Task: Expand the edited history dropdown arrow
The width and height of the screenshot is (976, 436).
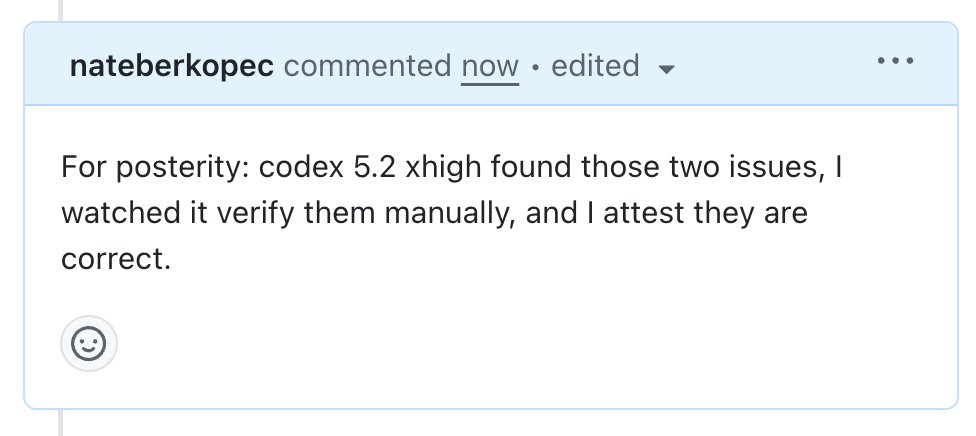Action: pyautogui.click(x=667, y=69)
